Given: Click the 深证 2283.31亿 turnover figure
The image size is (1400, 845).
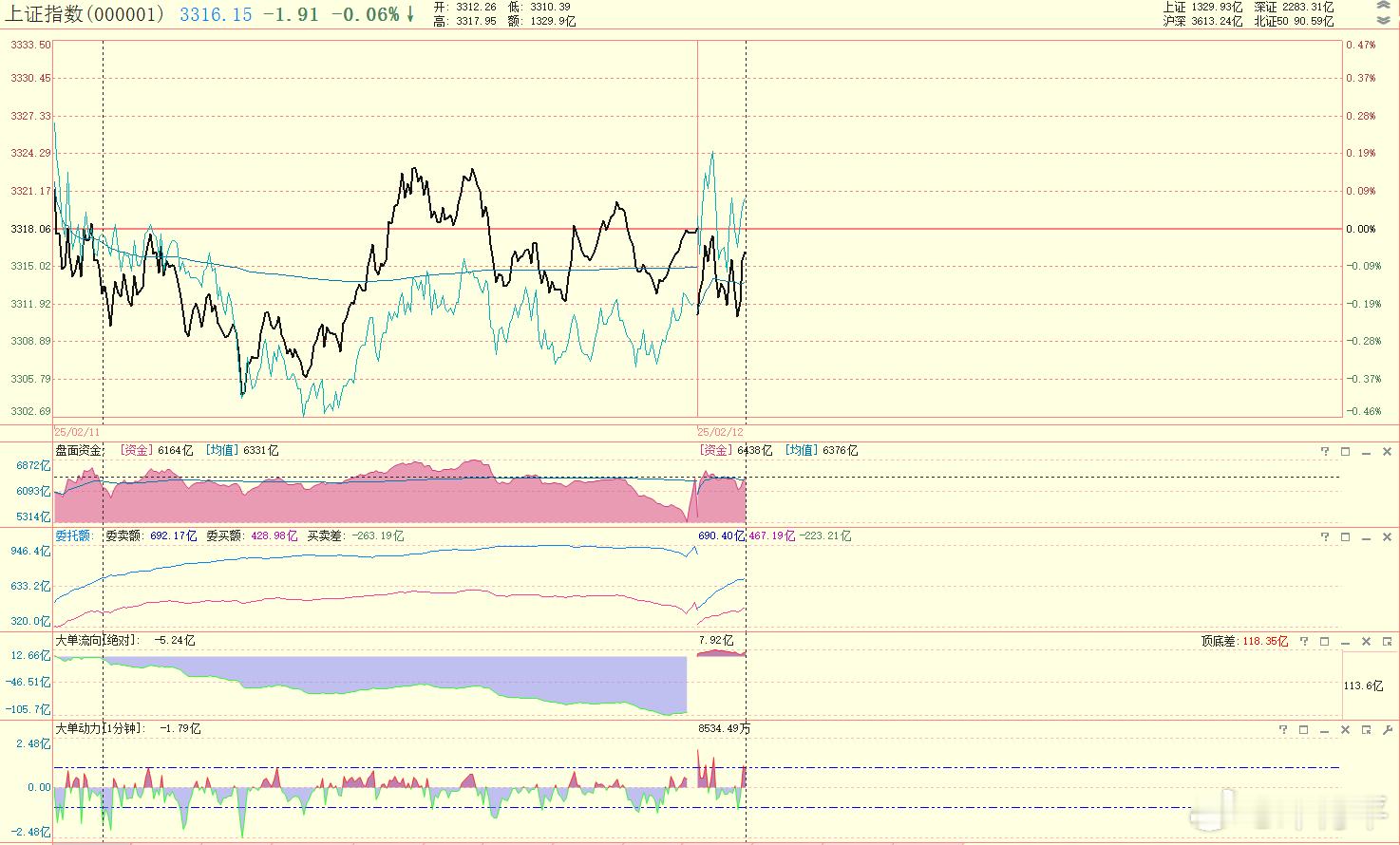Looking at the screenshot, I should click(1294, 7).
